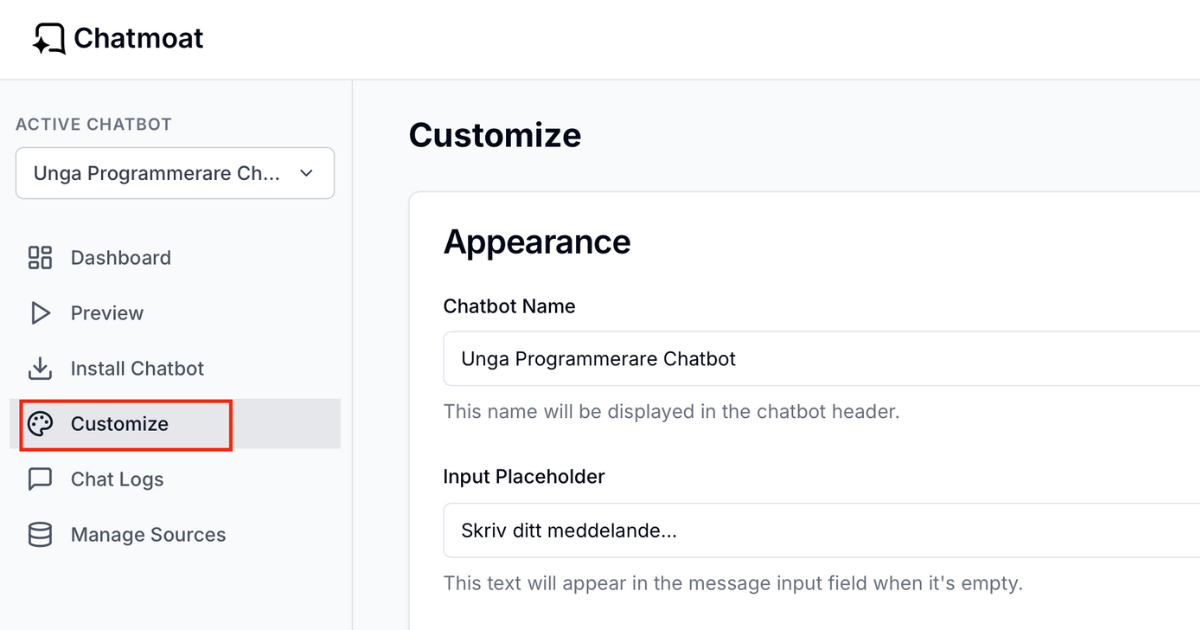The width and height of the screenshot is (1200, 630).
Task: Click the Customize page heading
Action: pos(495,135)
